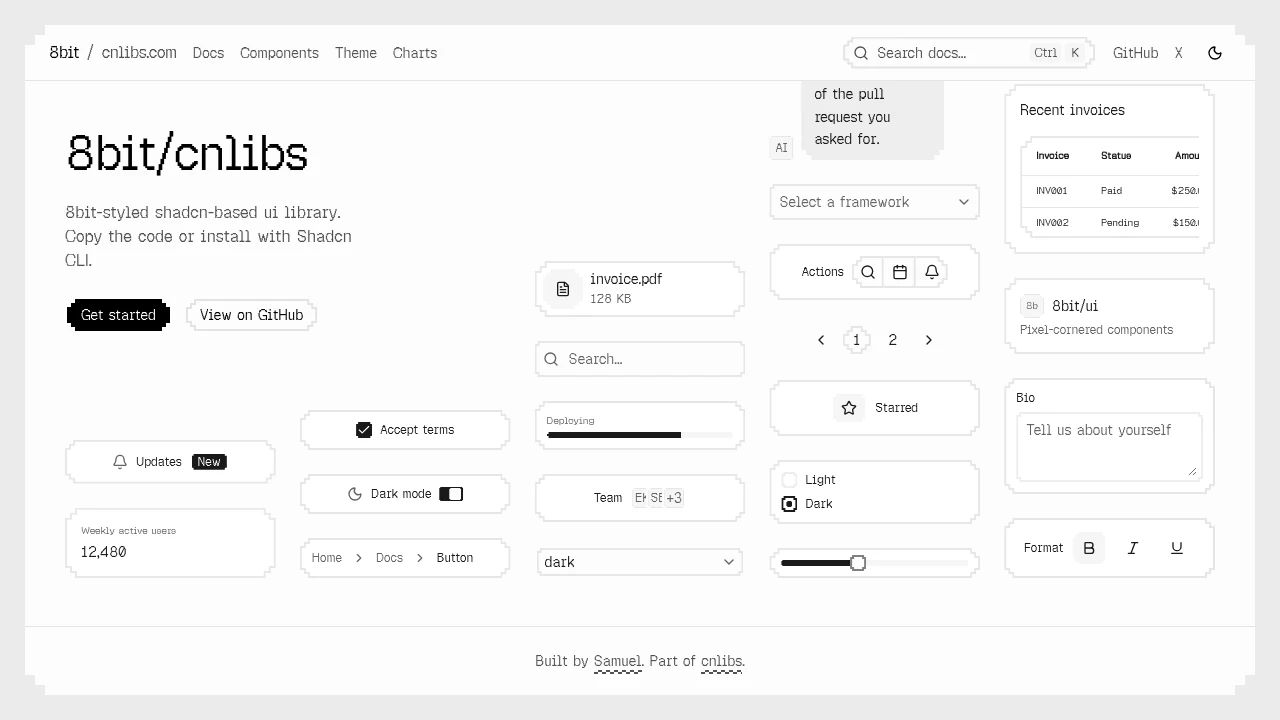Apply underline with the U format icon
The height and width of the screenshot is (720, 1280).
(1177, 548)
